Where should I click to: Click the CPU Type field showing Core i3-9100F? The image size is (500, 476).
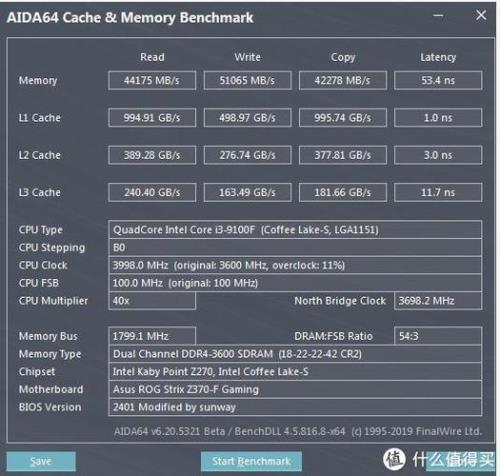(295, 230)
